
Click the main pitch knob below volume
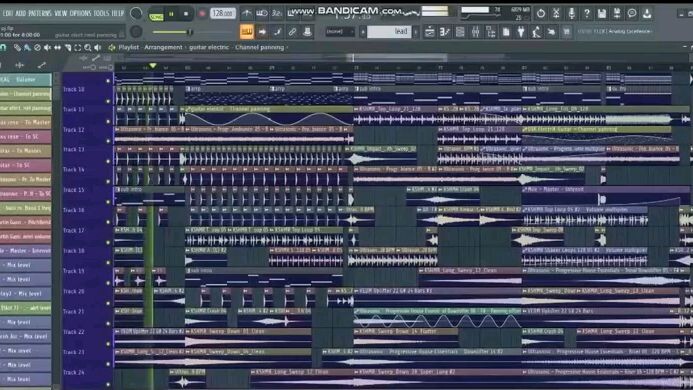pos(136,31)
